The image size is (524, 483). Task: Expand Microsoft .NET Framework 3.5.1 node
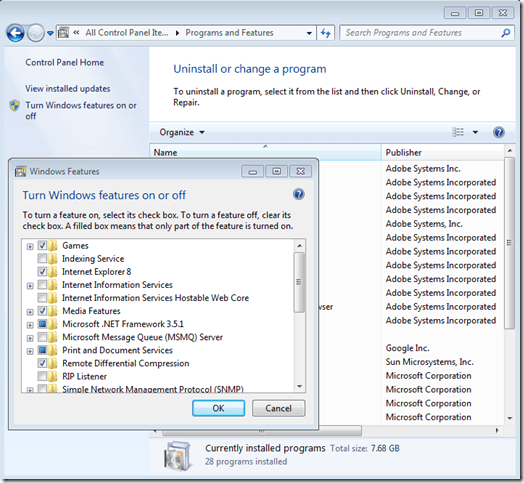click(x=30, y=325)
